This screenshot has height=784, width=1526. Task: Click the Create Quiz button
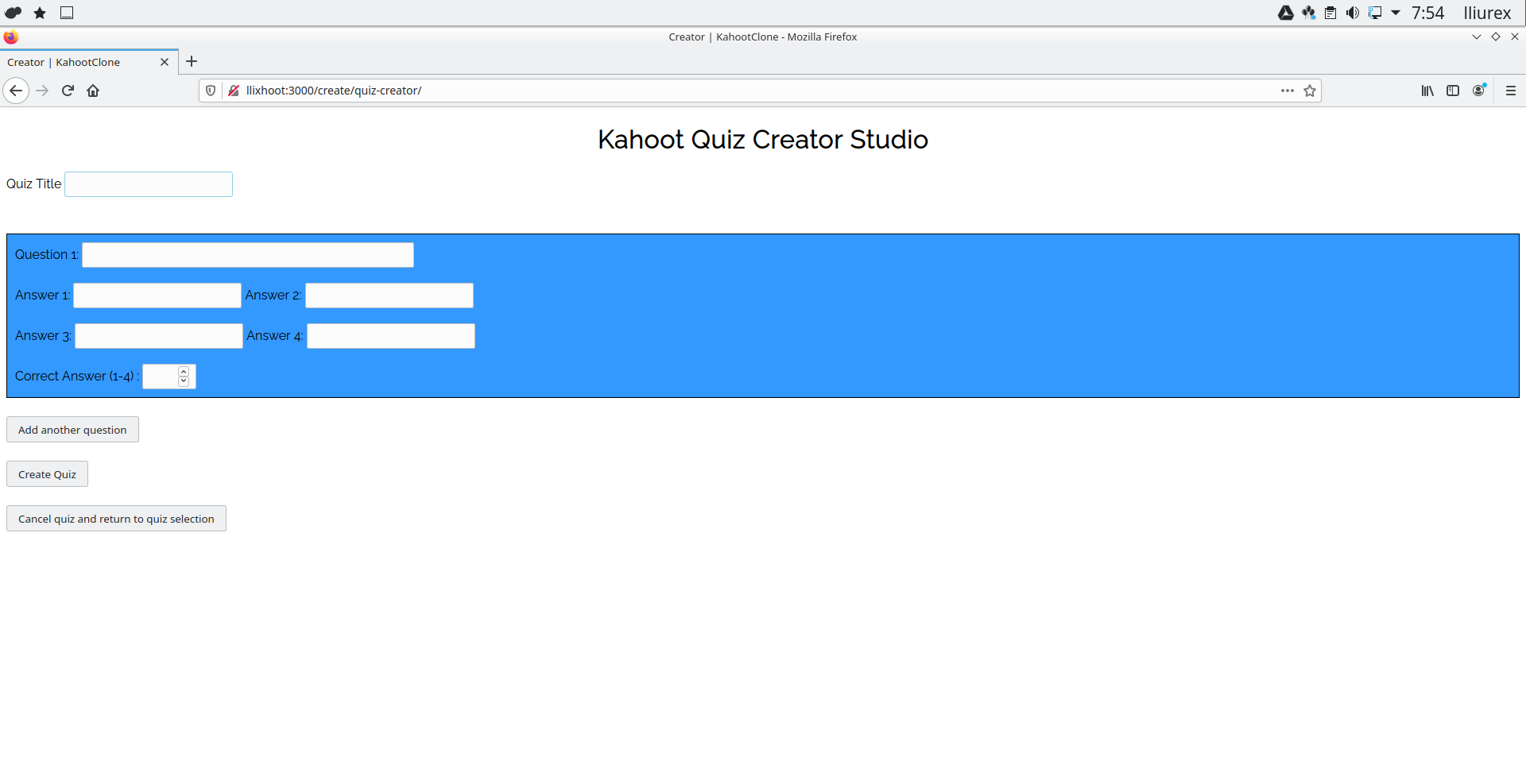tap(47, 474)
